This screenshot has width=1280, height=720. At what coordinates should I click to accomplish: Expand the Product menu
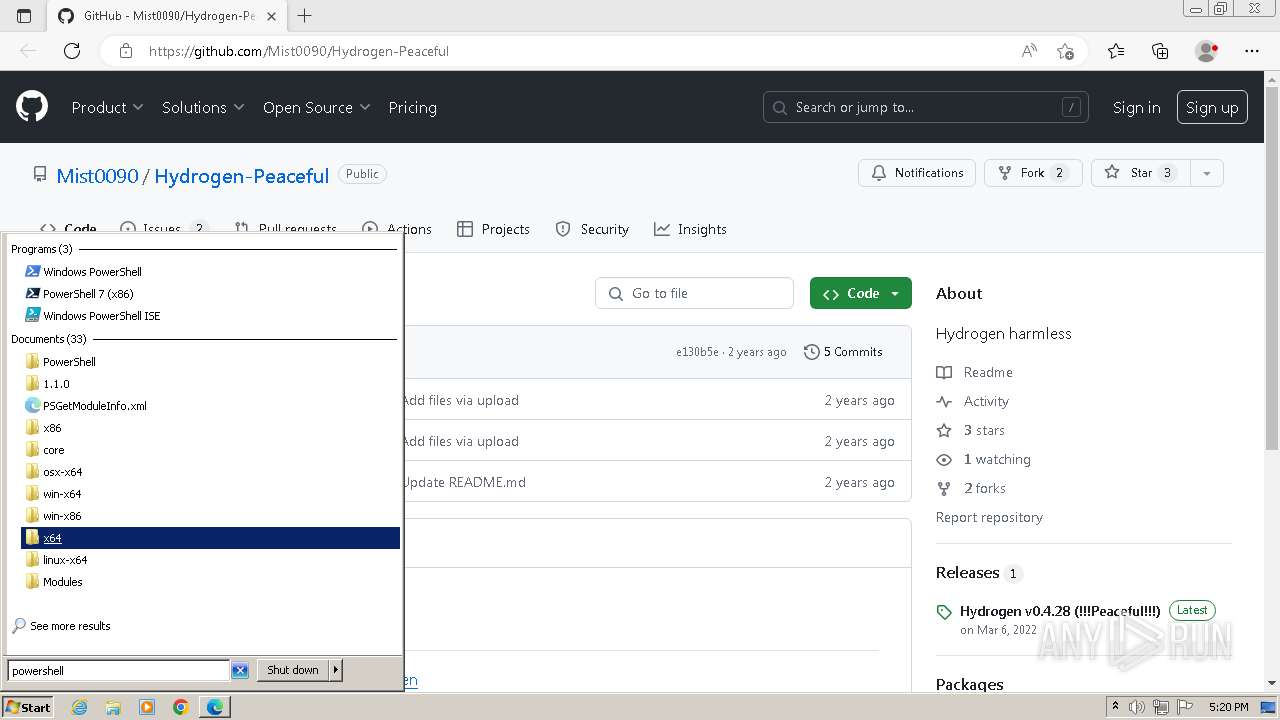tap(107, 107)
